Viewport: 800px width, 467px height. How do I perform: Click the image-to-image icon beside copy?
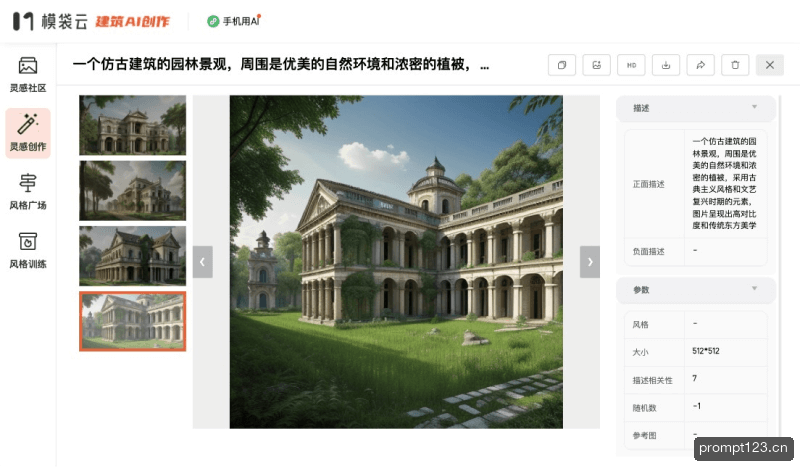point(596,65)
